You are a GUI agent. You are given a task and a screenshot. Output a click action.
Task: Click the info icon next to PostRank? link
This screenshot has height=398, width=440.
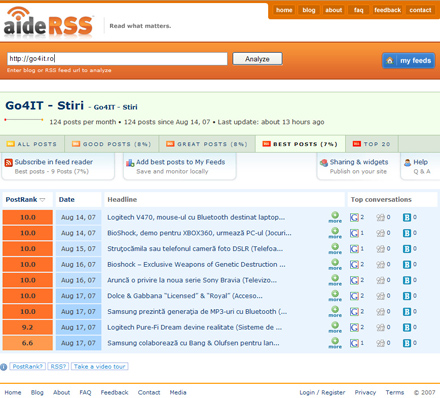[x=4, y=367]
